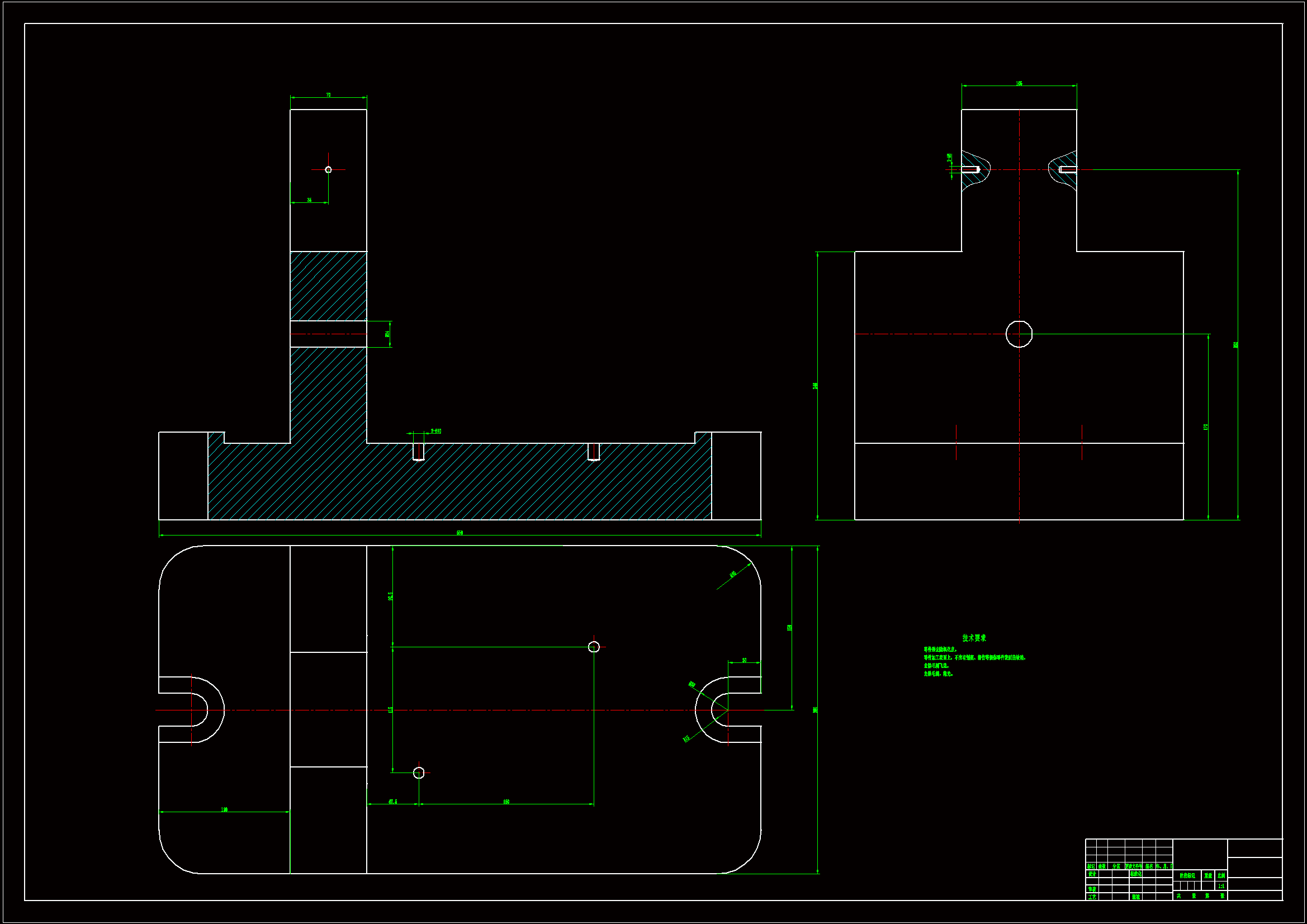Click the 2-Φ10 hole annotation
Viewport: 1307px width, 924px height.
[x=436, y=431]
